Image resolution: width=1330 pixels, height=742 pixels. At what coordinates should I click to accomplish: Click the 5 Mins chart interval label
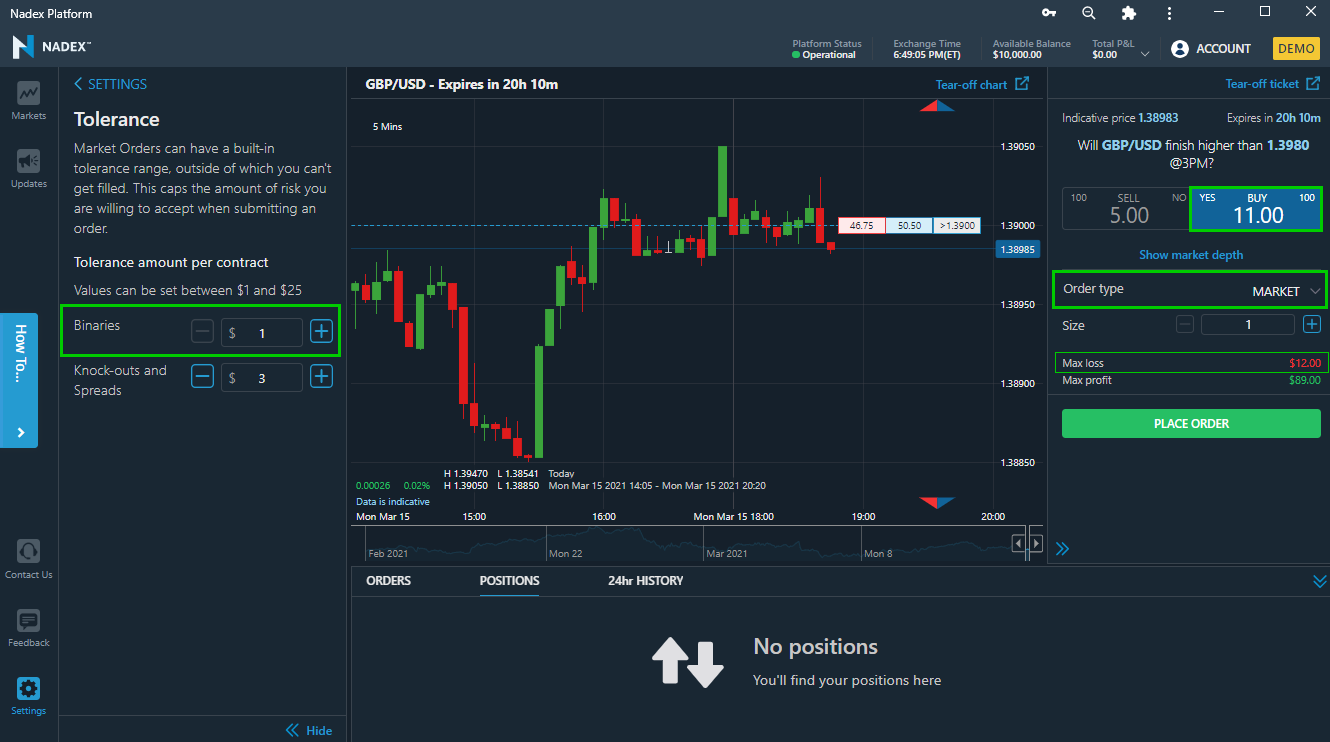tap(387, 127)
